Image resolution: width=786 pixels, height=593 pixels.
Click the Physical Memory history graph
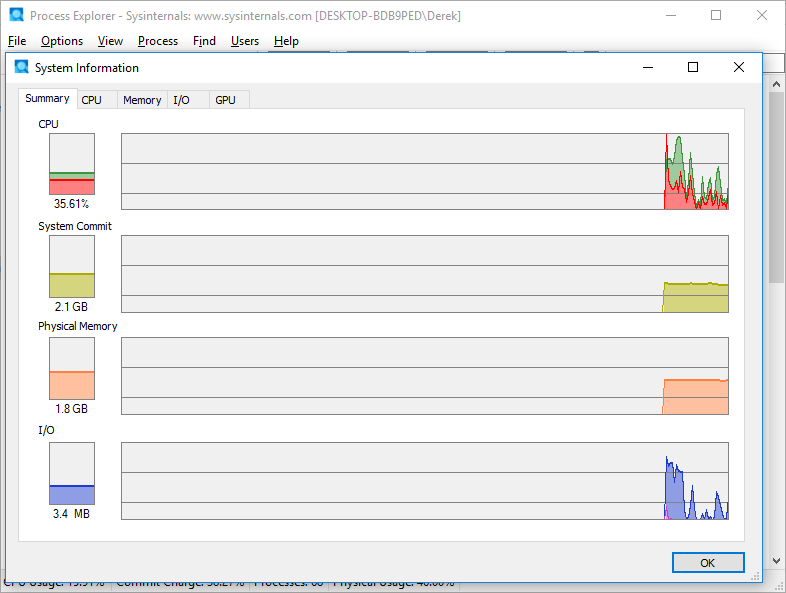click(x=425, y=376)
